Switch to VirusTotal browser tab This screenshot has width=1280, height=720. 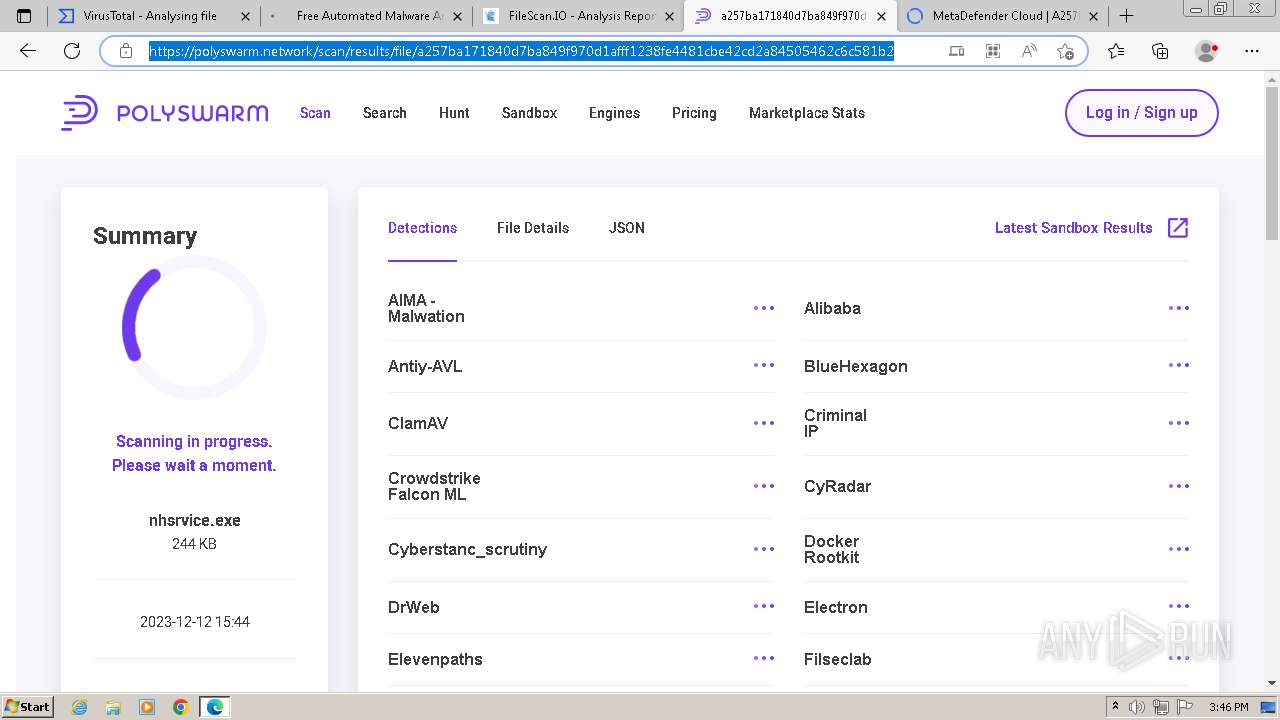(154, 16)
